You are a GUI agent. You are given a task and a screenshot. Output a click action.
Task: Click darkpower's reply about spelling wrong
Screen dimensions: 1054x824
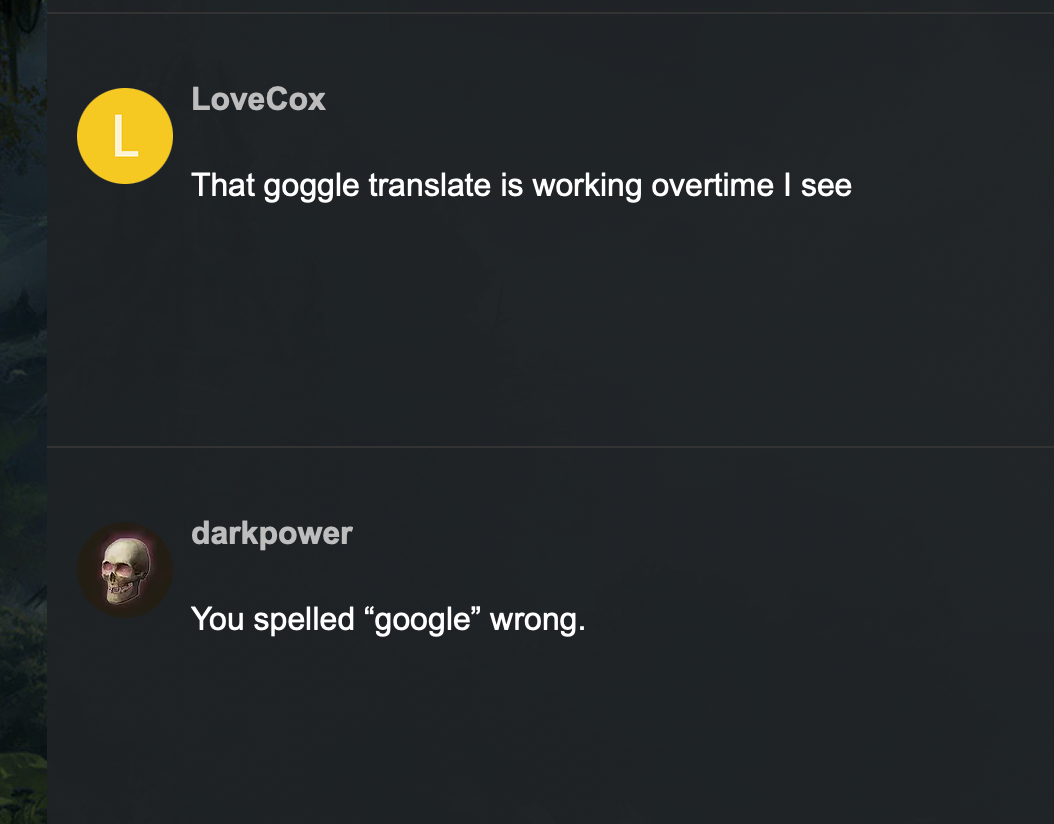[387, 620]
